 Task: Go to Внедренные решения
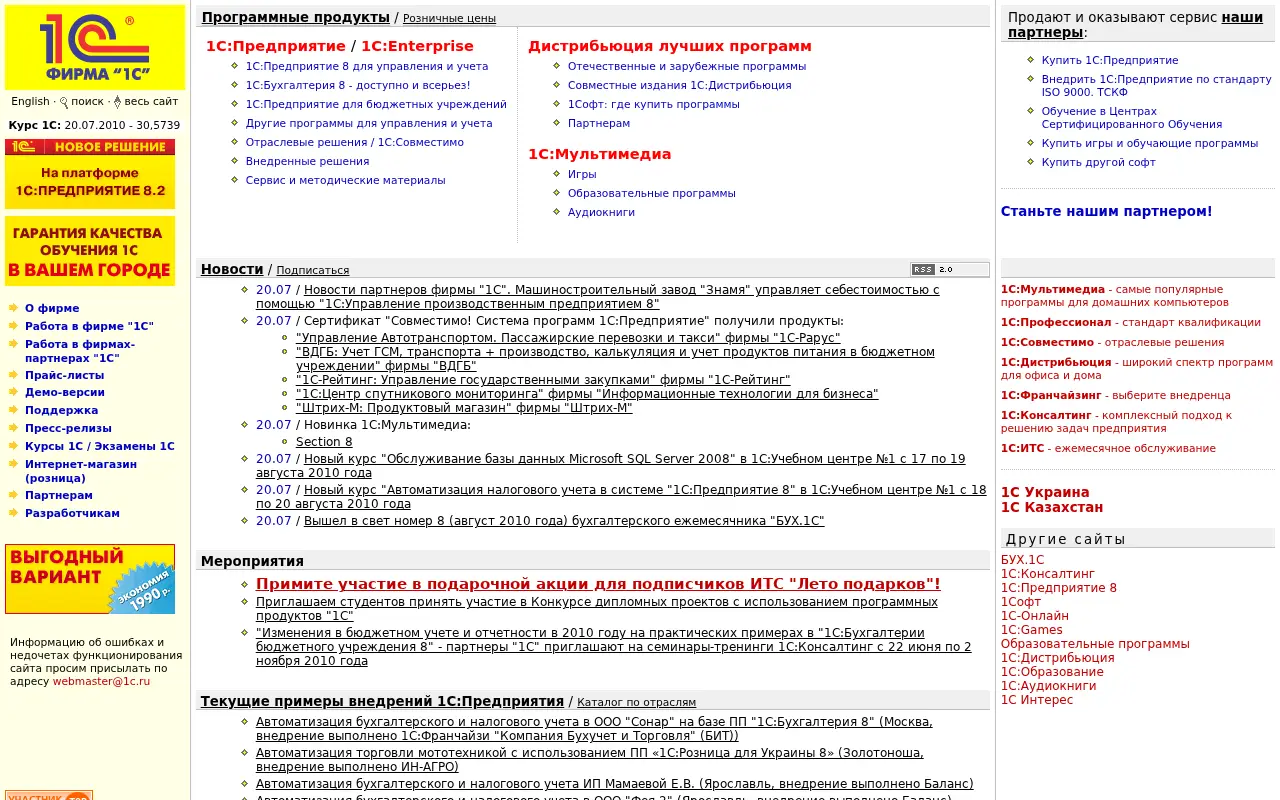(308, 161)
